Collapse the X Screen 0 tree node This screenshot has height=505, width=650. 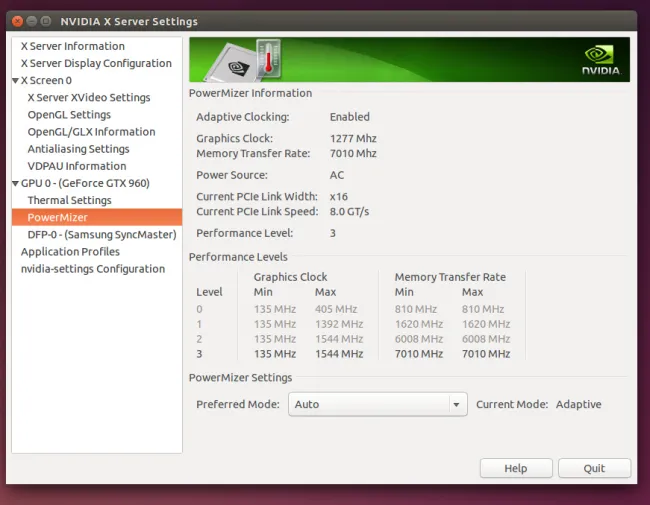pos(15,80)
